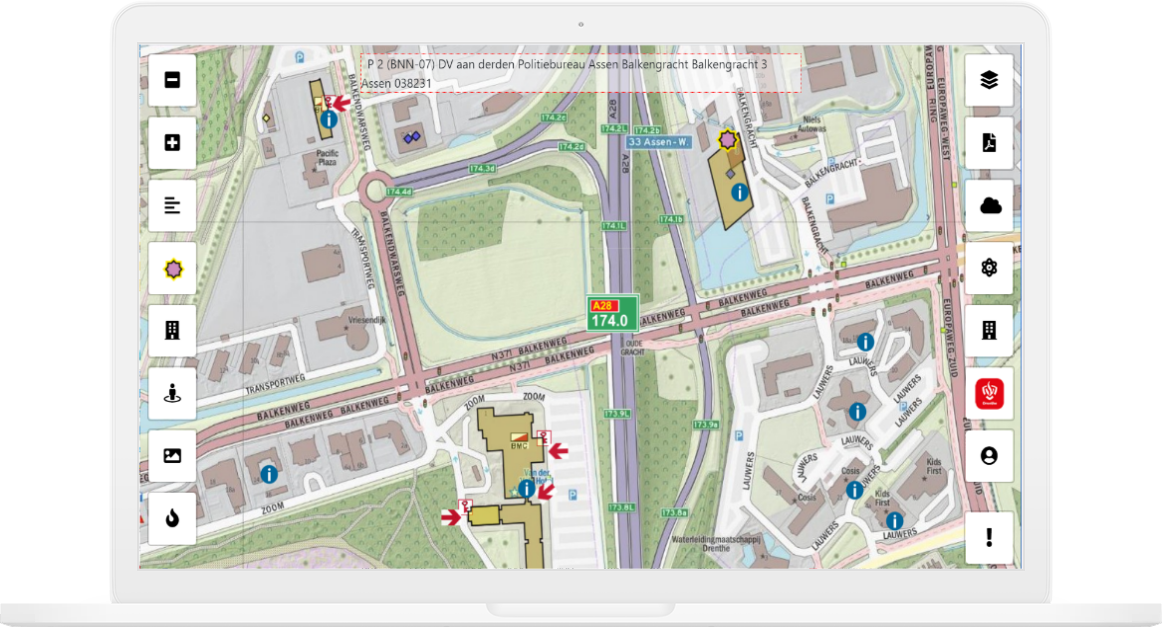Click the "Niels Autowas" map label
Image resolution: width=1162 pixels, height=627 pixels.
tap(811, 124)
